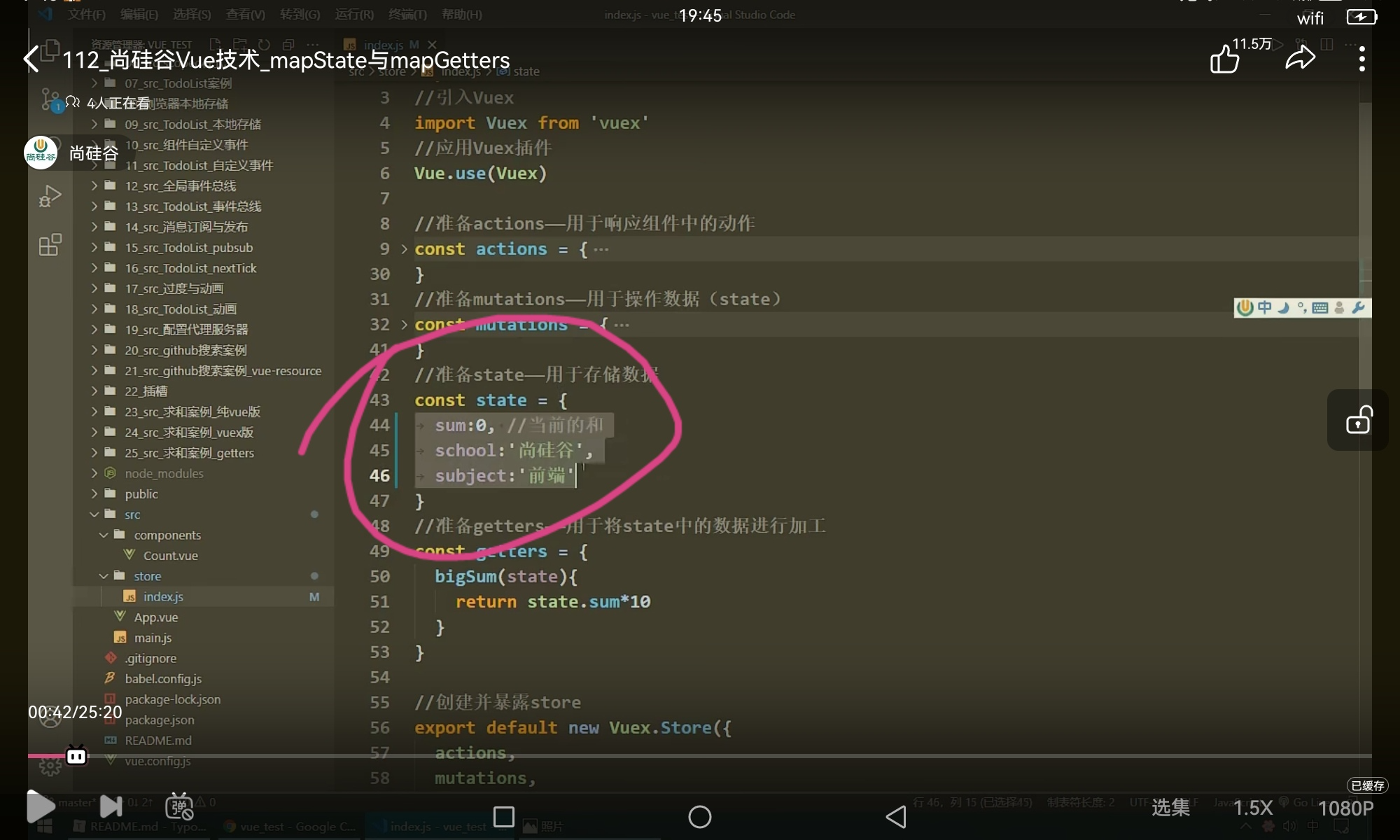Tap the screen lock icon
The image size is (1400, 840).
point(1358,420)
